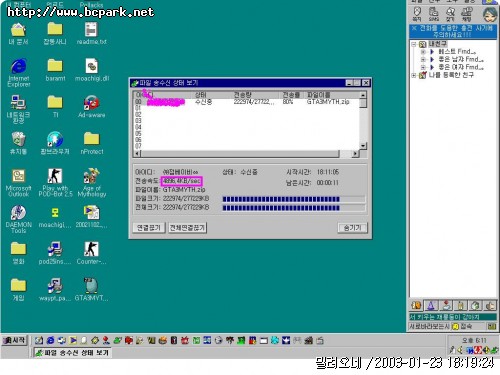500x375 pixels.
Task: Select the 나를 등록한 친구 tree node label
Action: (x=451, y=75)
